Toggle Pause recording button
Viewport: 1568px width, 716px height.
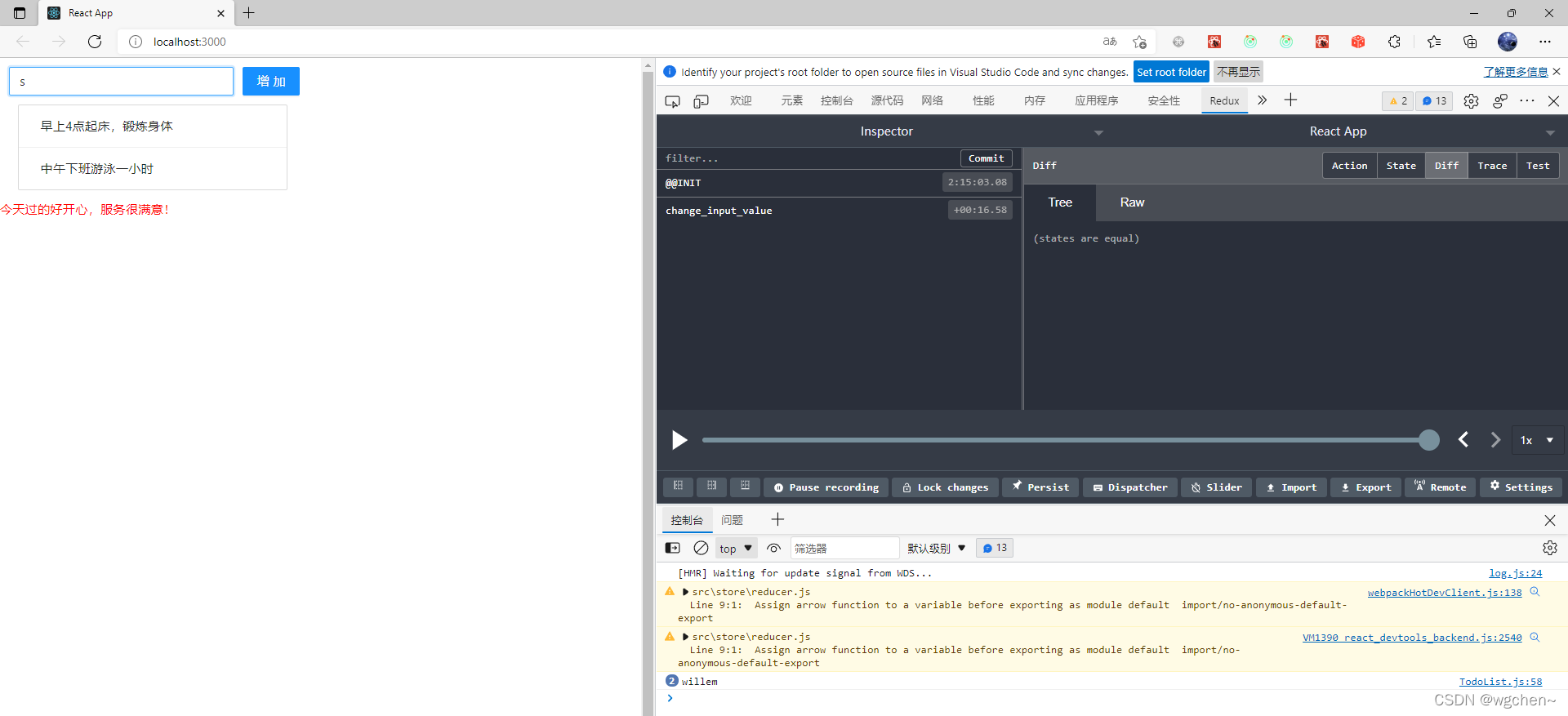pyautogui.click(x=826, y=487)
